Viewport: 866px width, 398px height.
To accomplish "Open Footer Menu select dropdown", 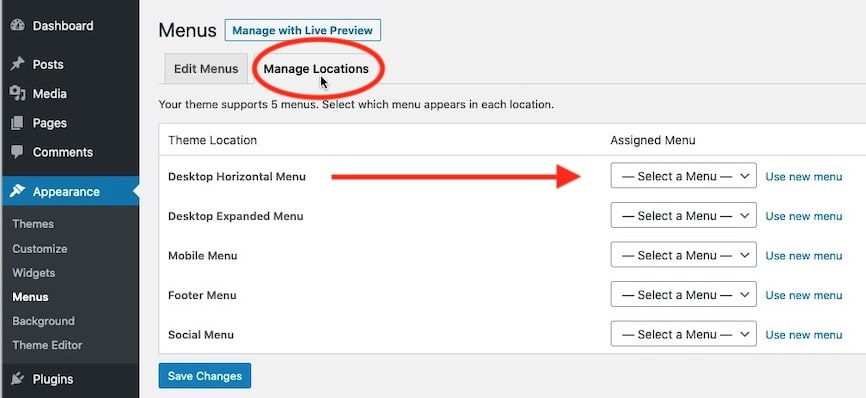I will coord(683,295).
